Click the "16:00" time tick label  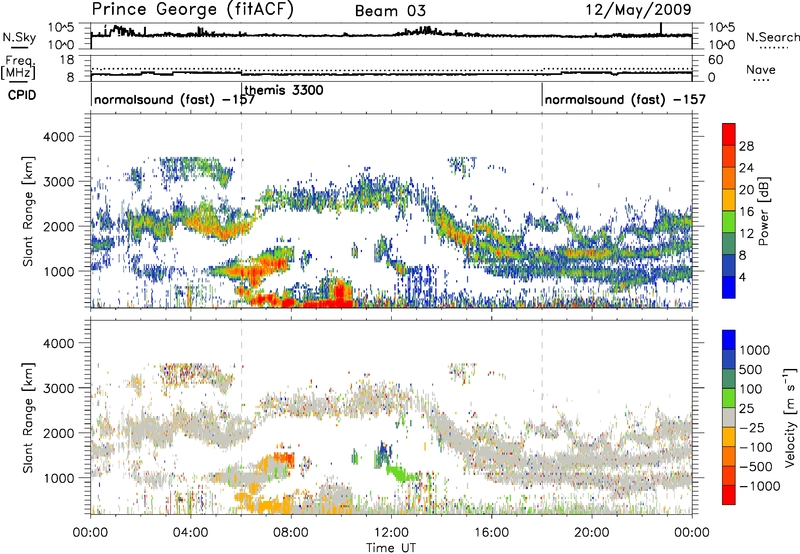(x=491, y=533)
